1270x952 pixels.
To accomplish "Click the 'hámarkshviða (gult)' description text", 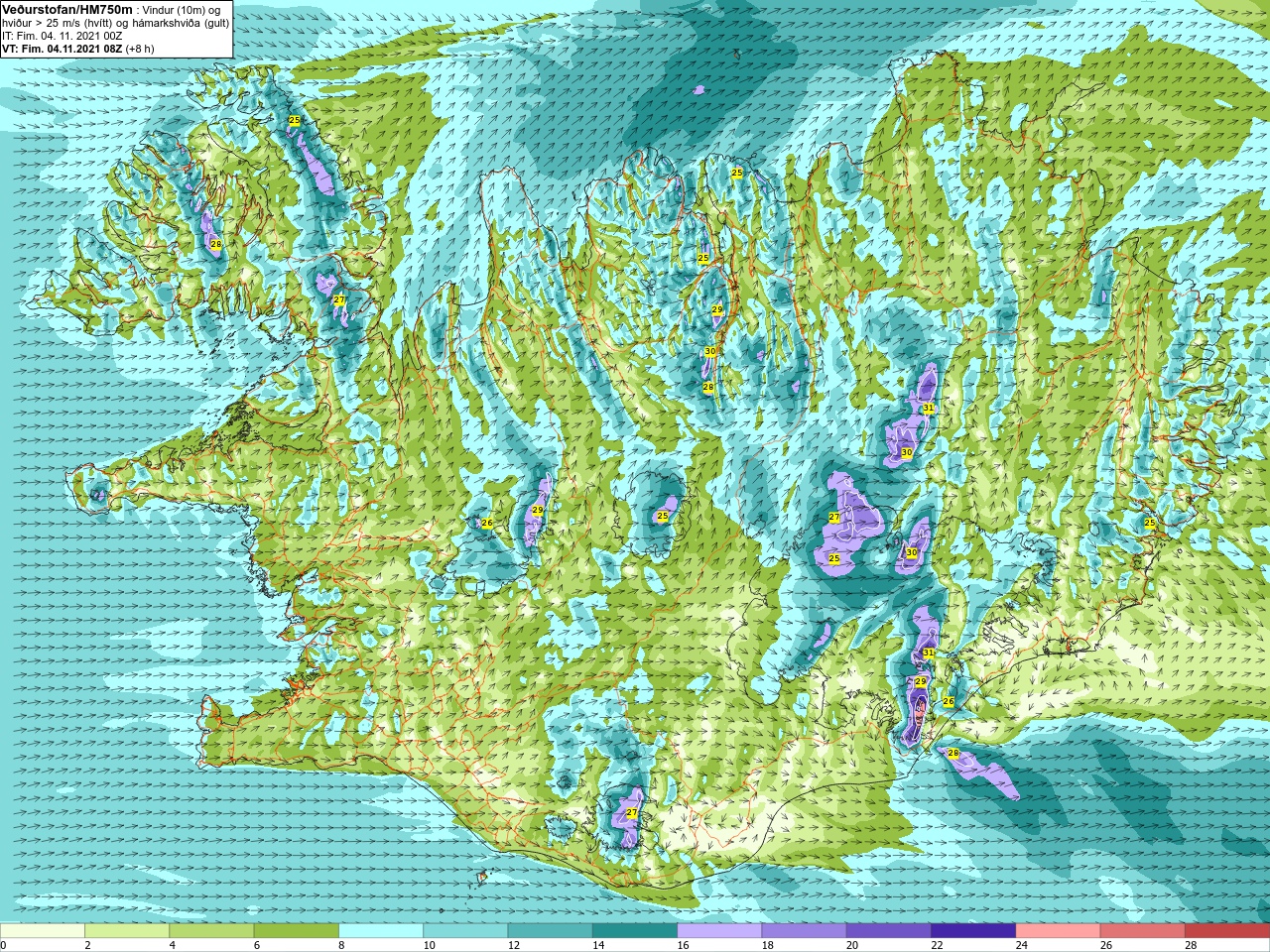I will tap(180, 23).
